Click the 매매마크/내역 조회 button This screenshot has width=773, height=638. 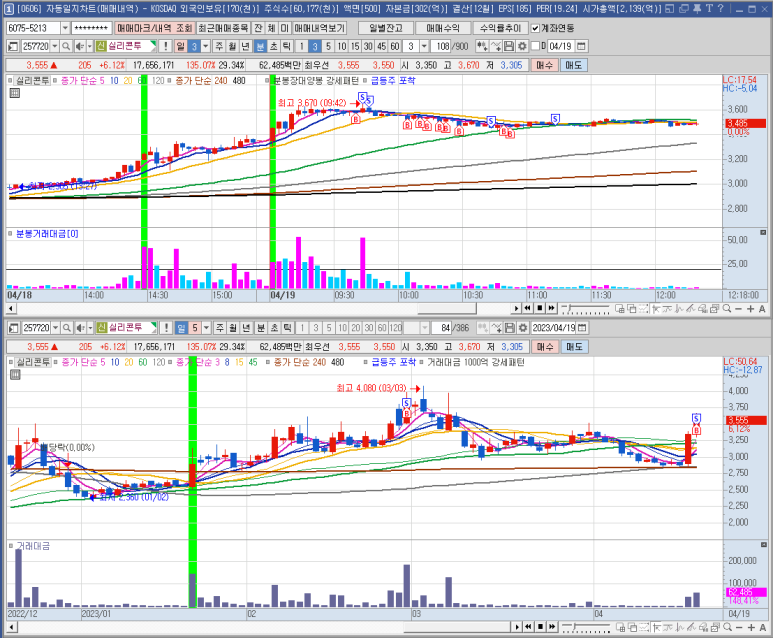pyautogui.click(x=155, y=28)
